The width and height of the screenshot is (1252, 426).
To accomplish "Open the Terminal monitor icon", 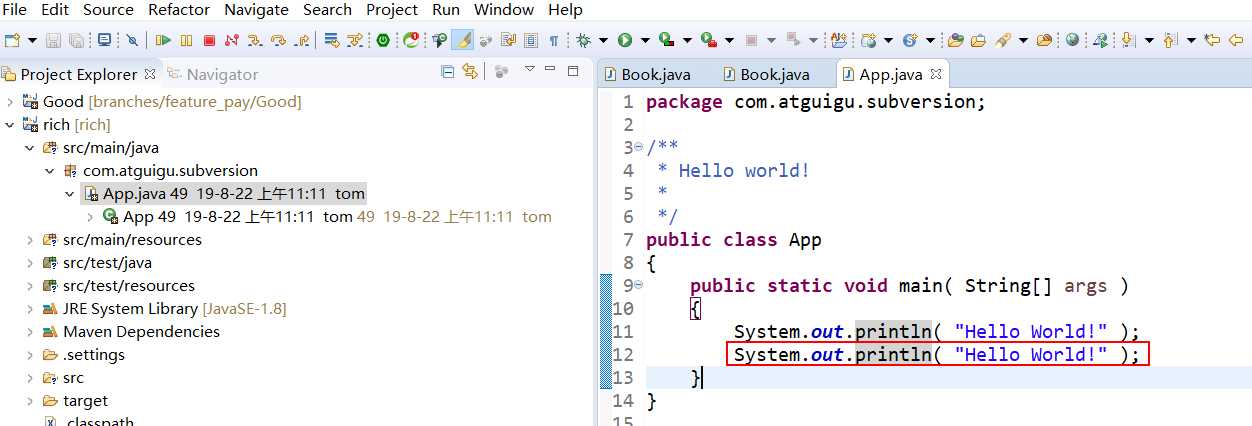I will pyautogui.click(x=104, y=40).
